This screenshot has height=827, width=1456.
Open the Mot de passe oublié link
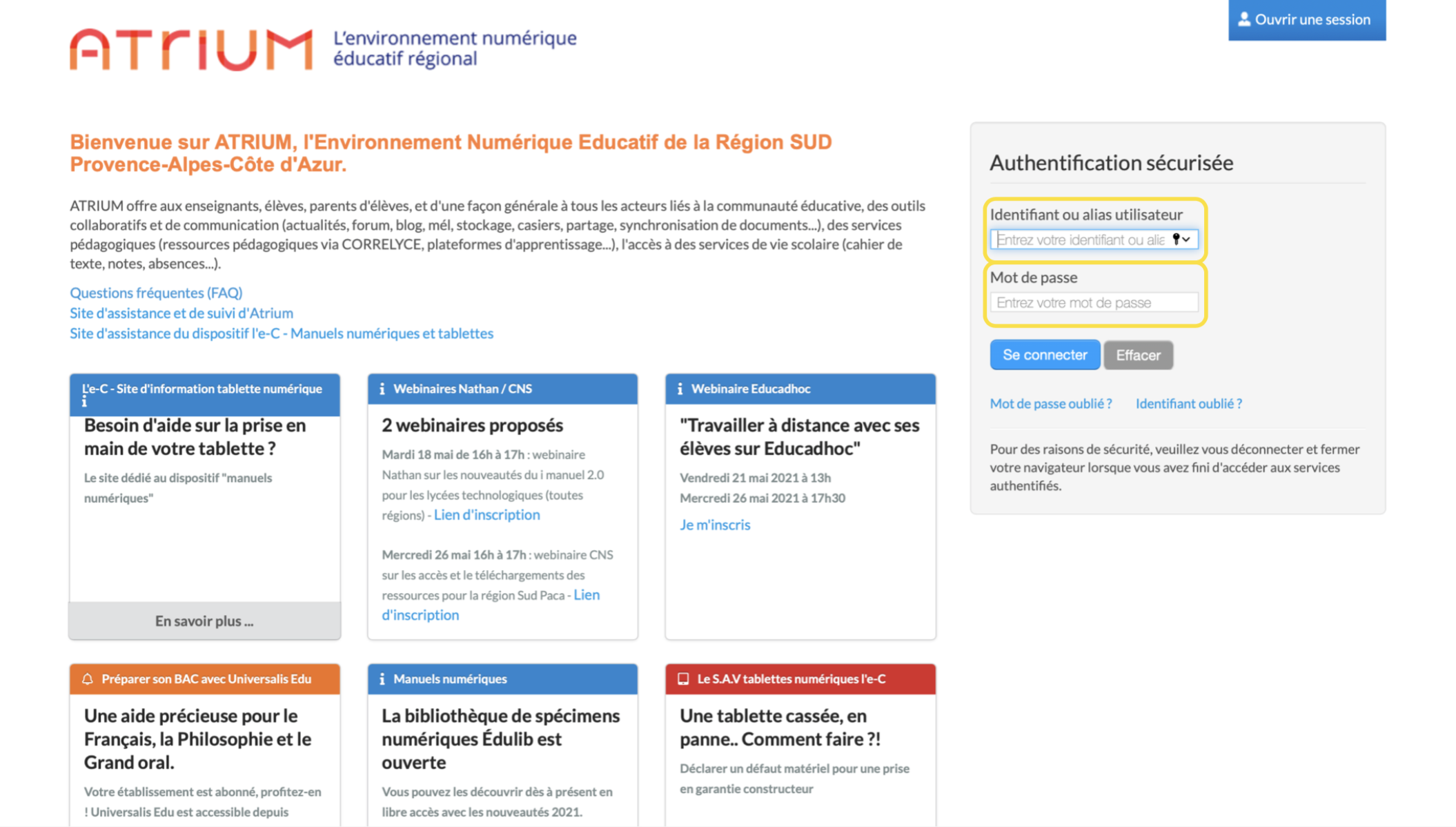[x=1051, y=403]
